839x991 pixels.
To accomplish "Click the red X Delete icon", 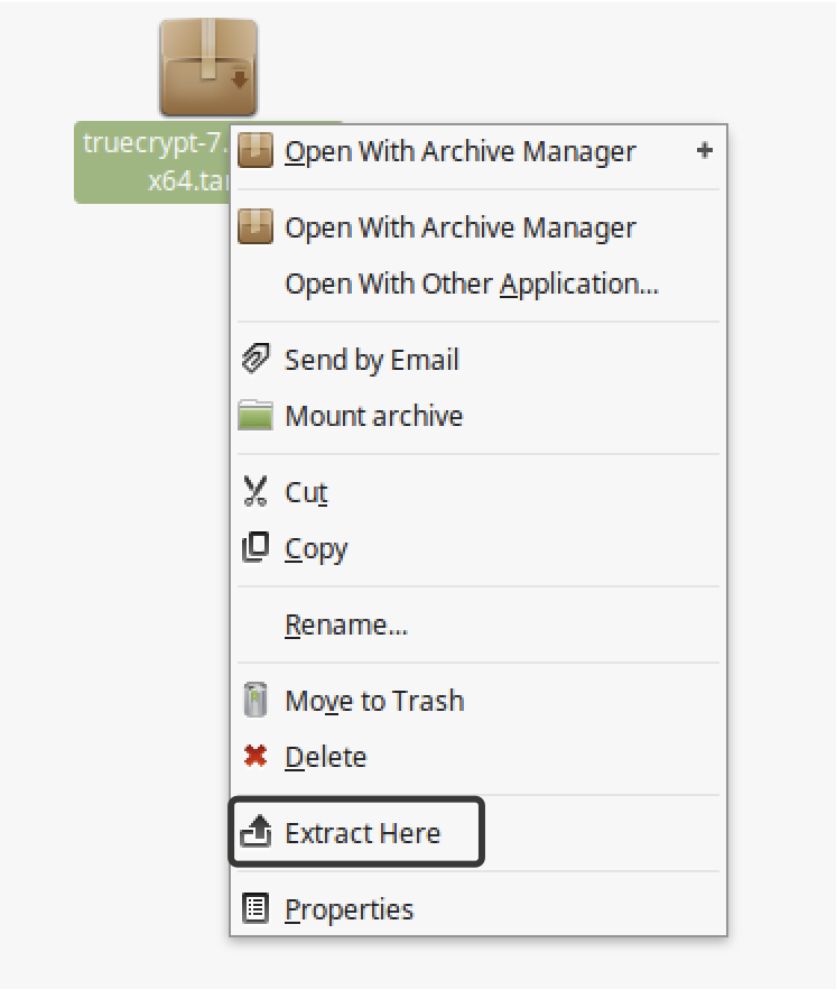I will point(256,757).
